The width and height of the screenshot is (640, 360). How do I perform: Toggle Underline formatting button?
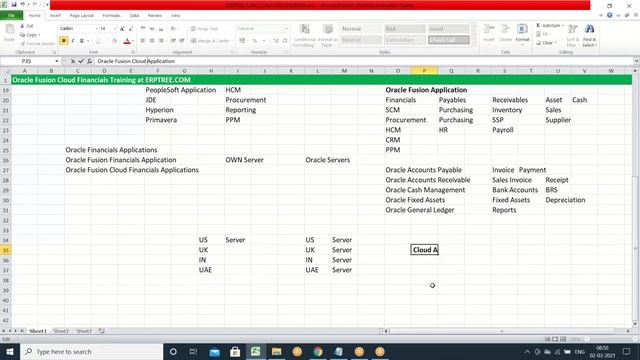click(82, 41)
